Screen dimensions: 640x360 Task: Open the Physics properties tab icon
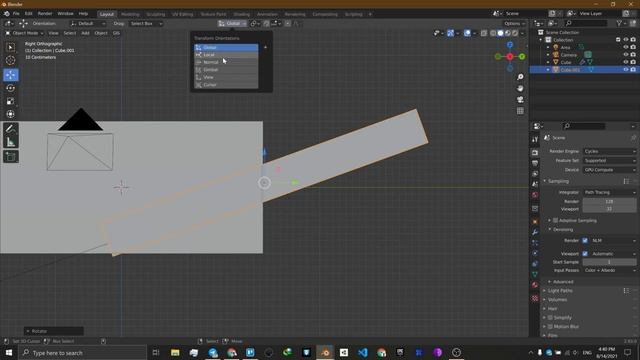tap(535, 253)
